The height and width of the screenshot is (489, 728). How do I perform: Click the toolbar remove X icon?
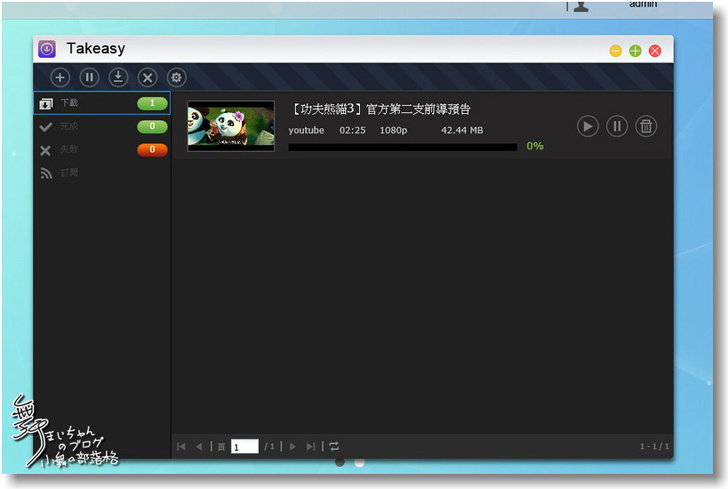click(147, 77)
